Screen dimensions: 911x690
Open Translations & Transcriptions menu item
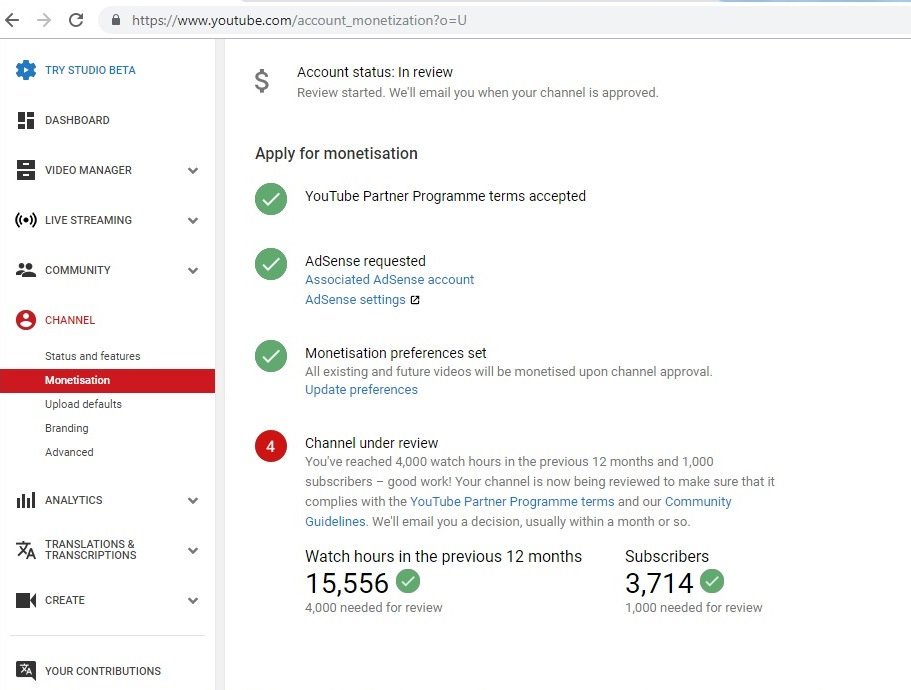(x=91, y=549)
